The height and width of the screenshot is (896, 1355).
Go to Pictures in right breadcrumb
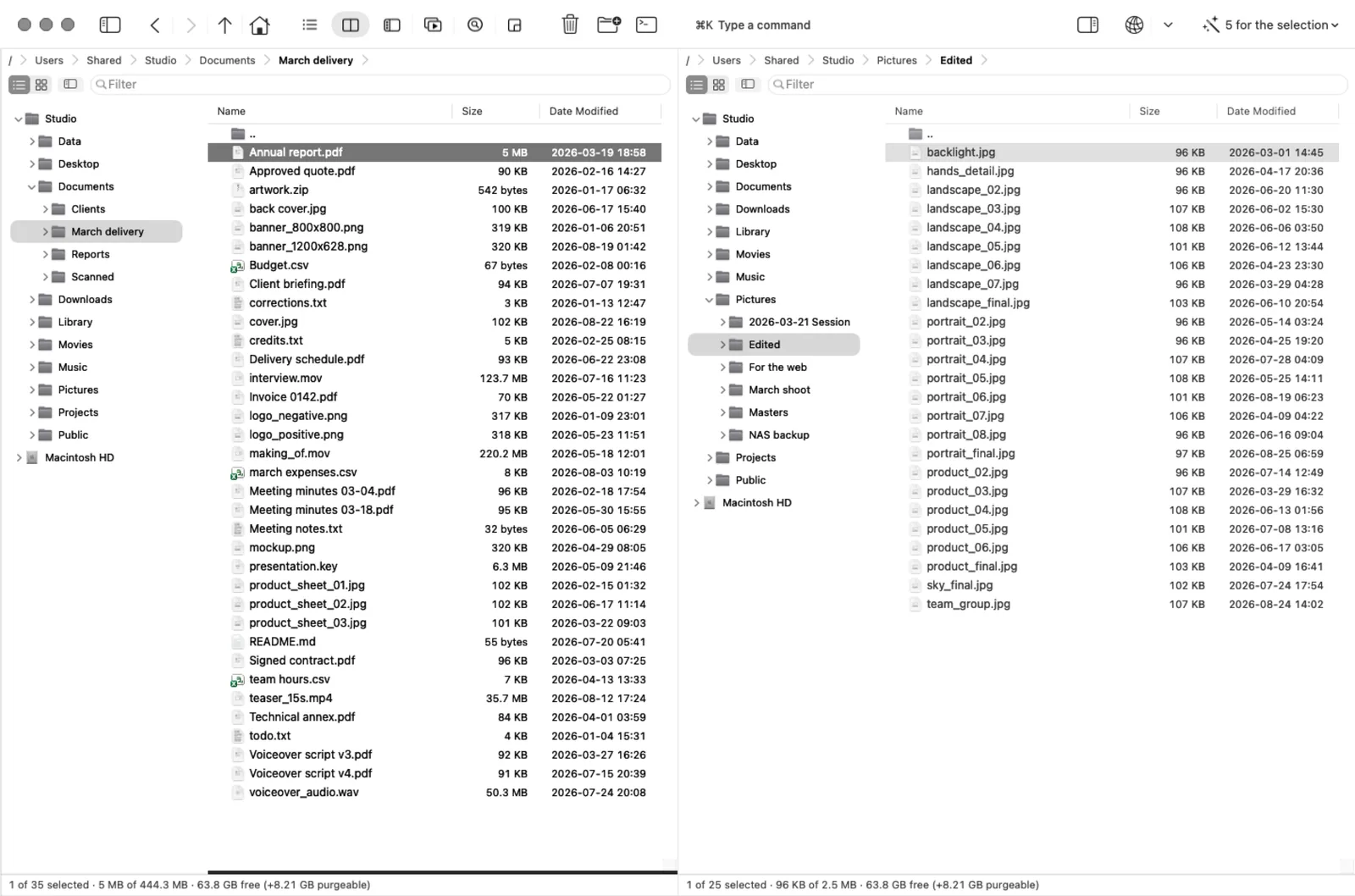tap(897, 60)
